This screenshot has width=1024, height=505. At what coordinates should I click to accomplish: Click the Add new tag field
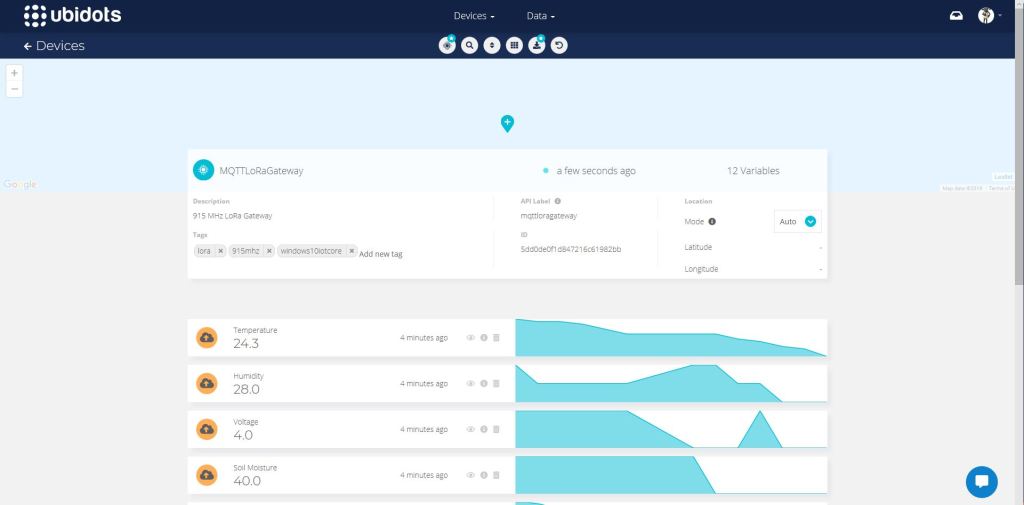381,254
